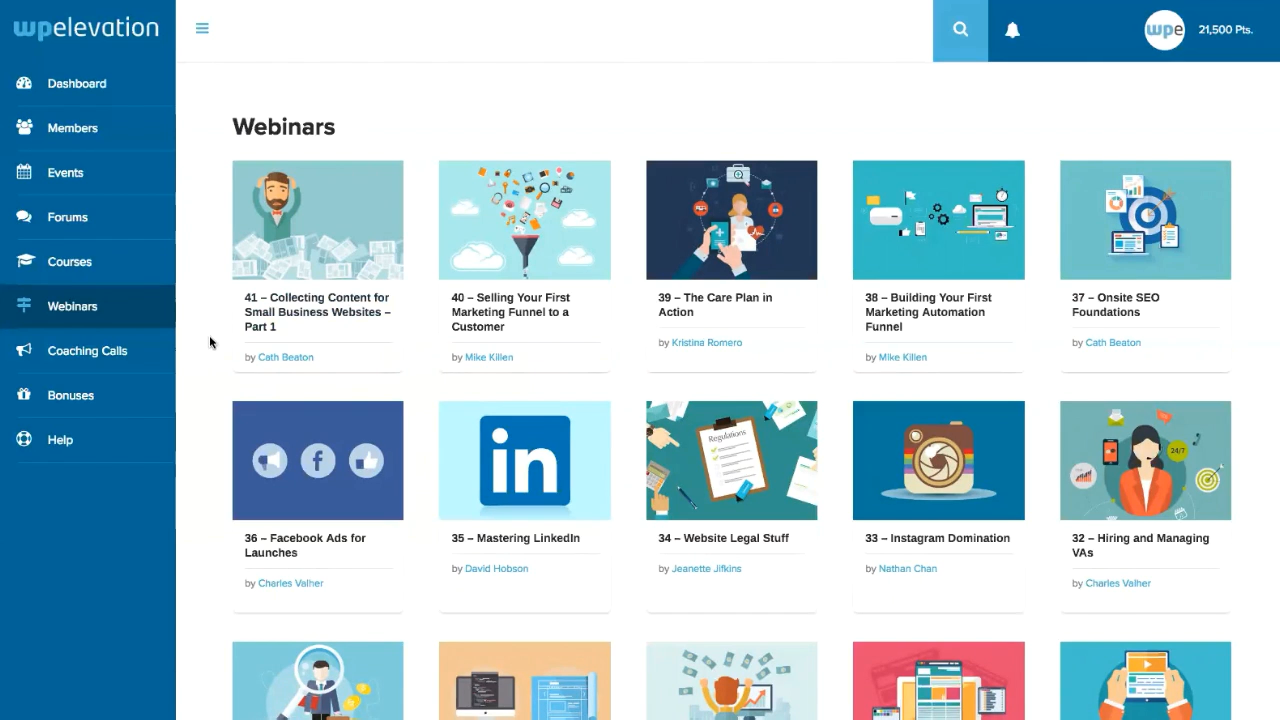Click the wpe profile avatar
This screenshot has width=1280, height=720.
(x=1164, y=30)
